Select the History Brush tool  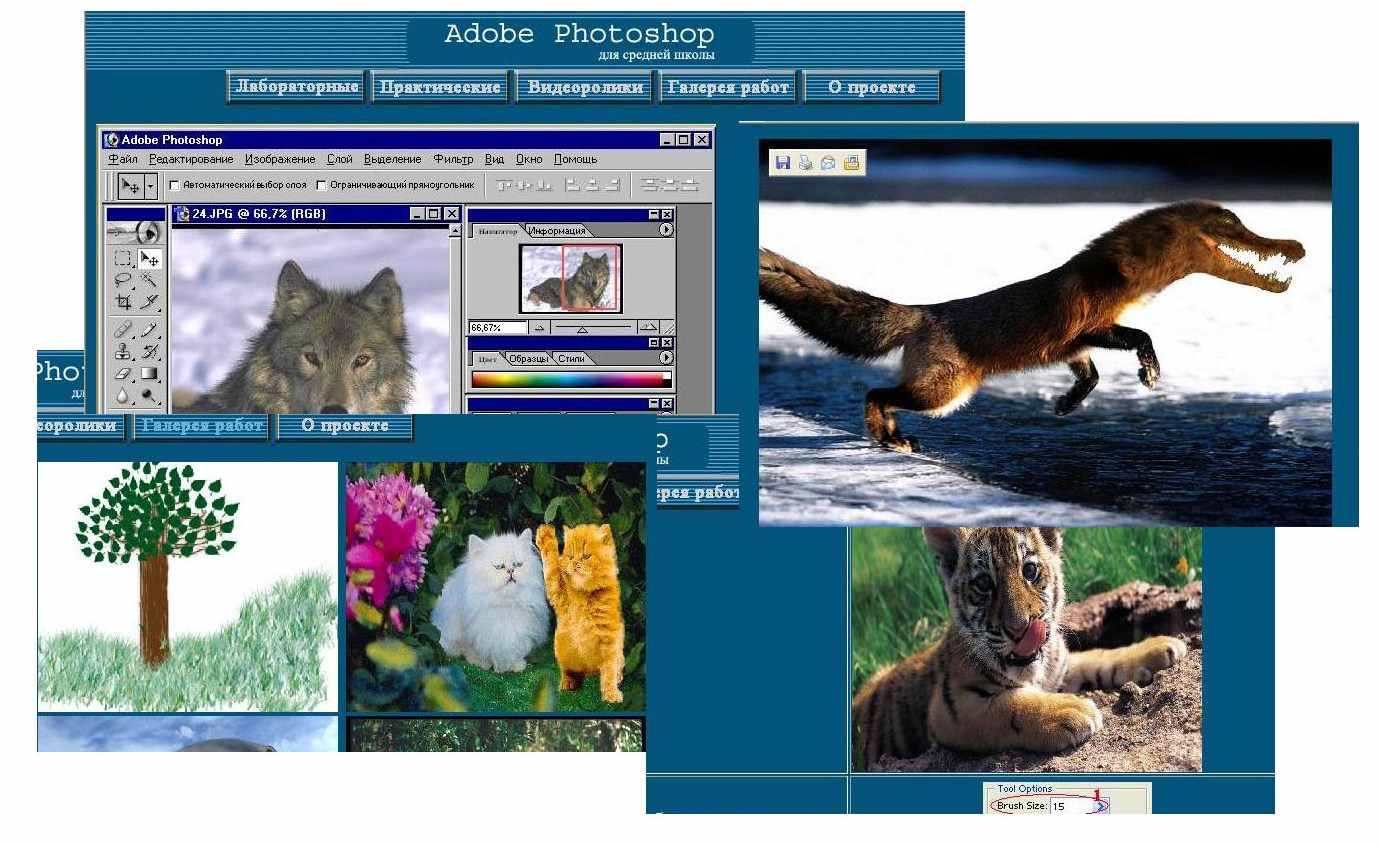coord(149,351)
